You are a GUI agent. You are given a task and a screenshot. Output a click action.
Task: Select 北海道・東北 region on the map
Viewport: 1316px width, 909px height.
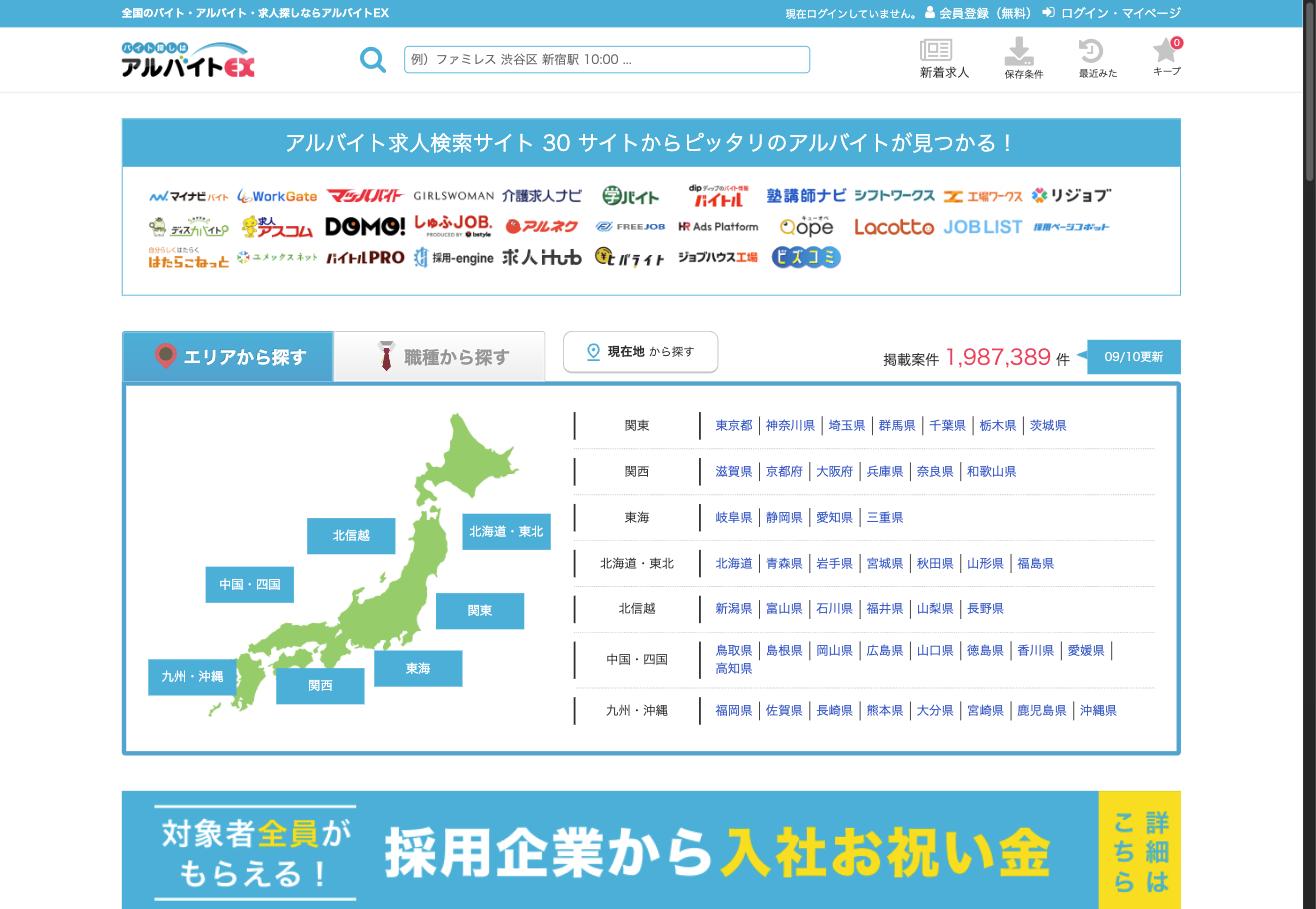point(506,531)
